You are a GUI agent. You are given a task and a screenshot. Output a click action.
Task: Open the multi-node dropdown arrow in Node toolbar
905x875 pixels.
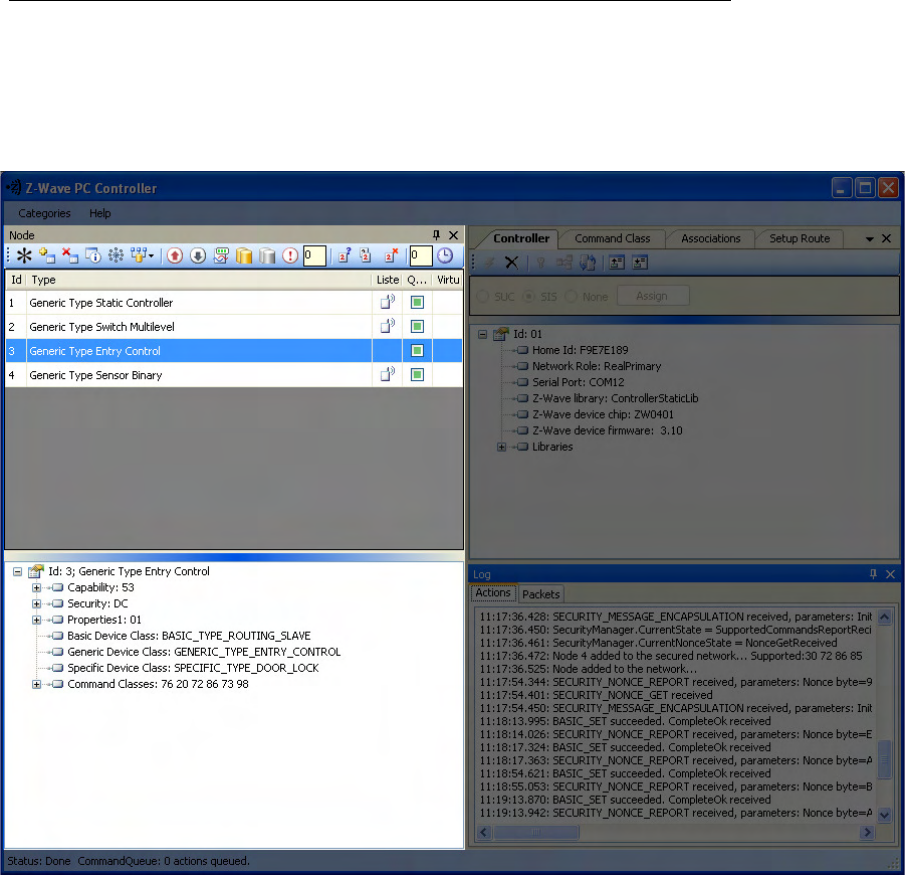pyautogui.click(x=151, y=256)
